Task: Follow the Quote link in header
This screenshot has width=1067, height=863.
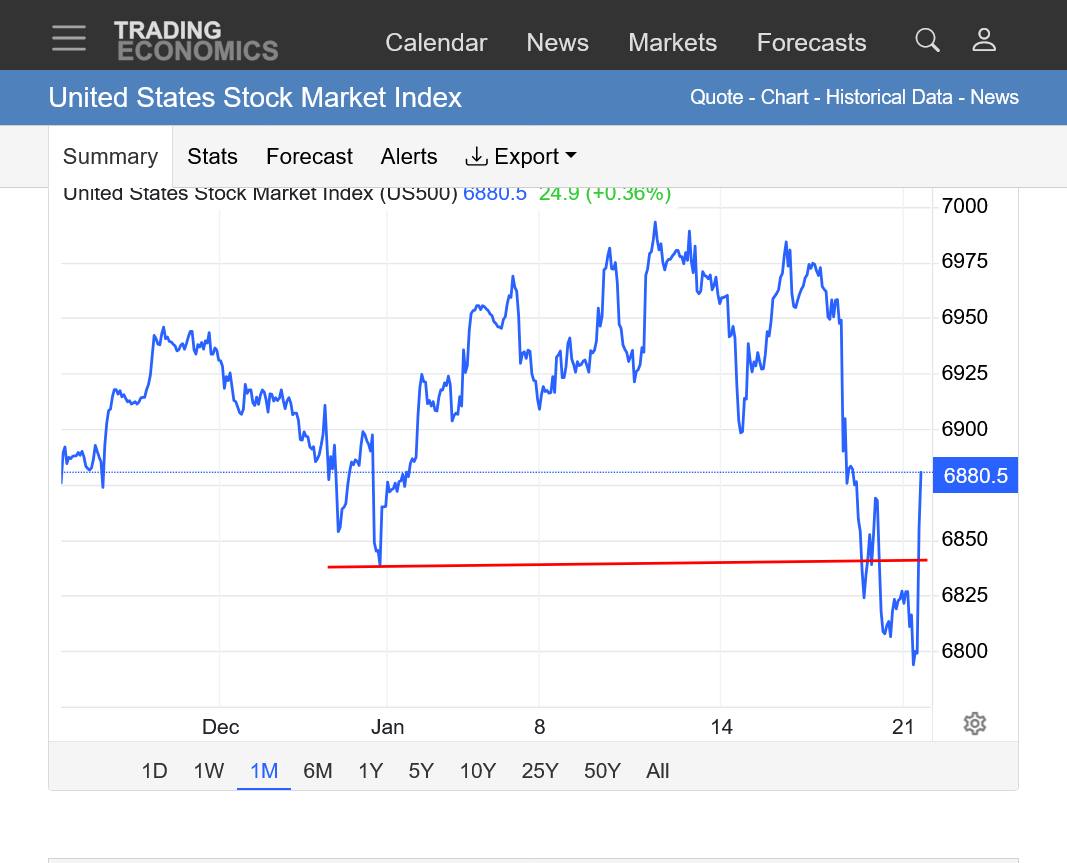Action: coord(716,98)
